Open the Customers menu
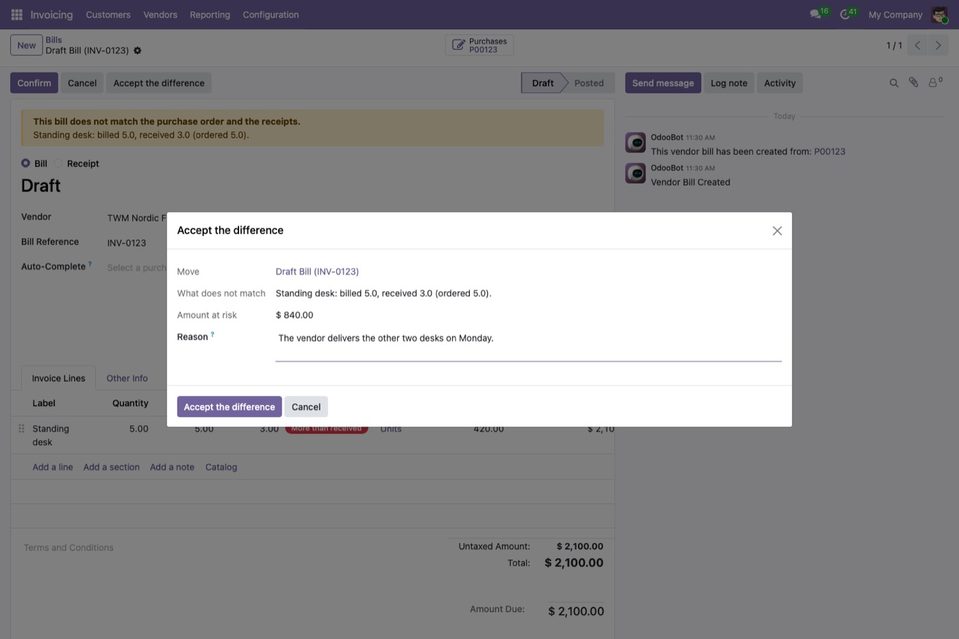This screenshot has width=959, height=639. [108, 15]
